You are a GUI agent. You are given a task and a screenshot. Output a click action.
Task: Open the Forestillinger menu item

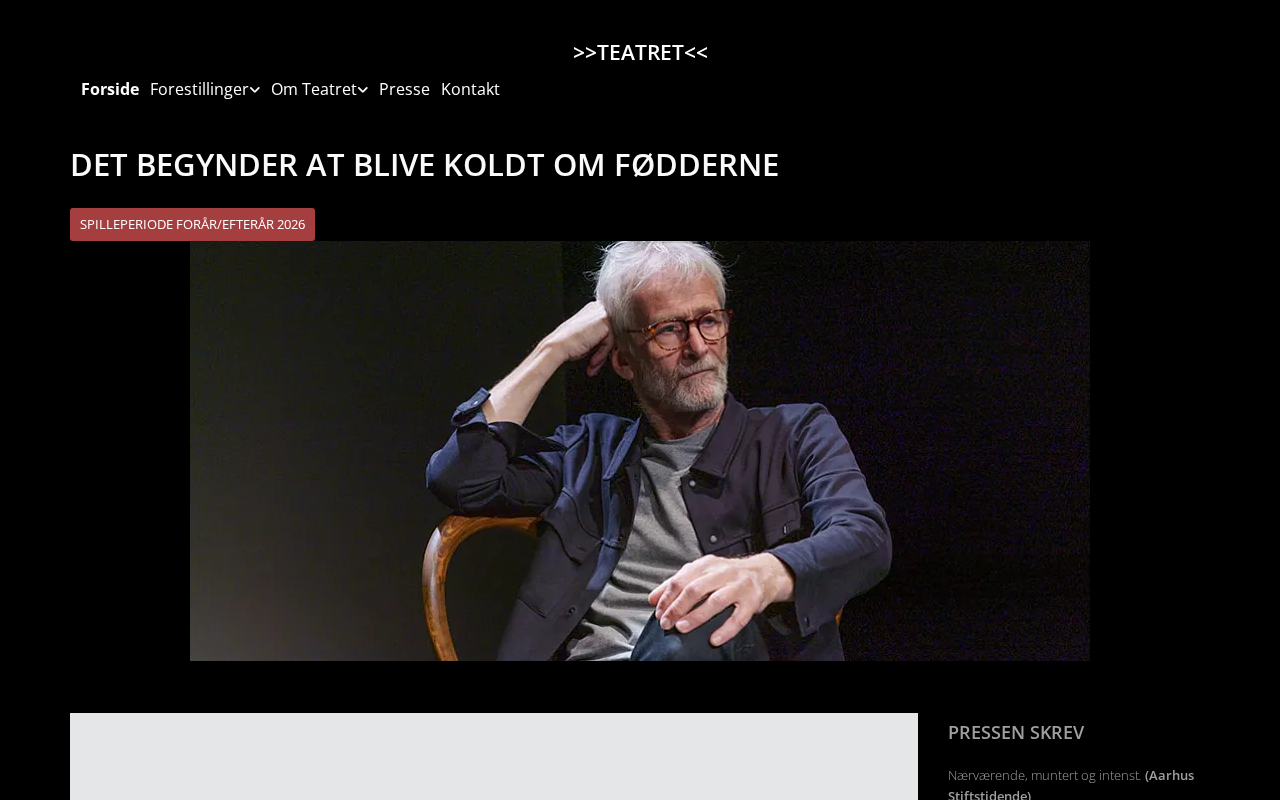pyautogui.click(x=199, y=89)
